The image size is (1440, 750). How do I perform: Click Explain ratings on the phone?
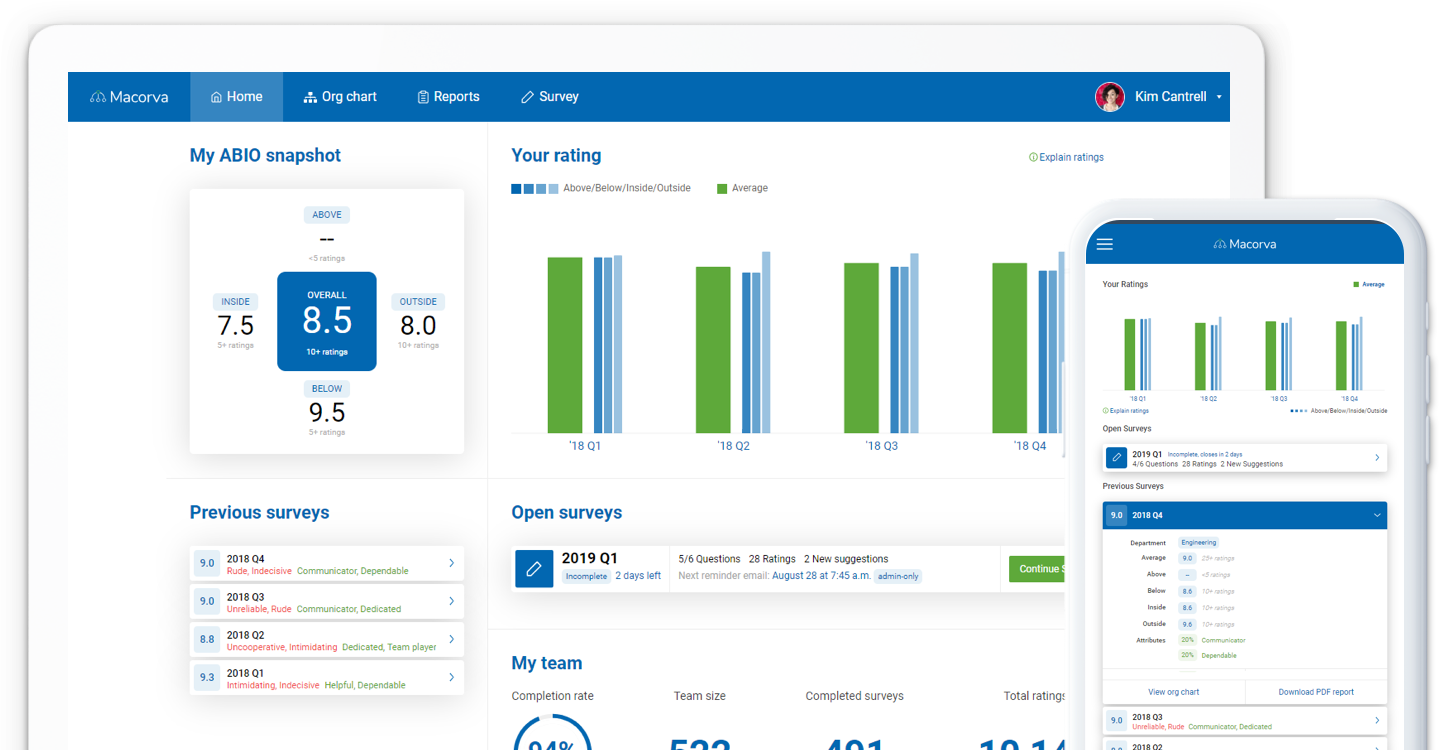click(1126, 411)
